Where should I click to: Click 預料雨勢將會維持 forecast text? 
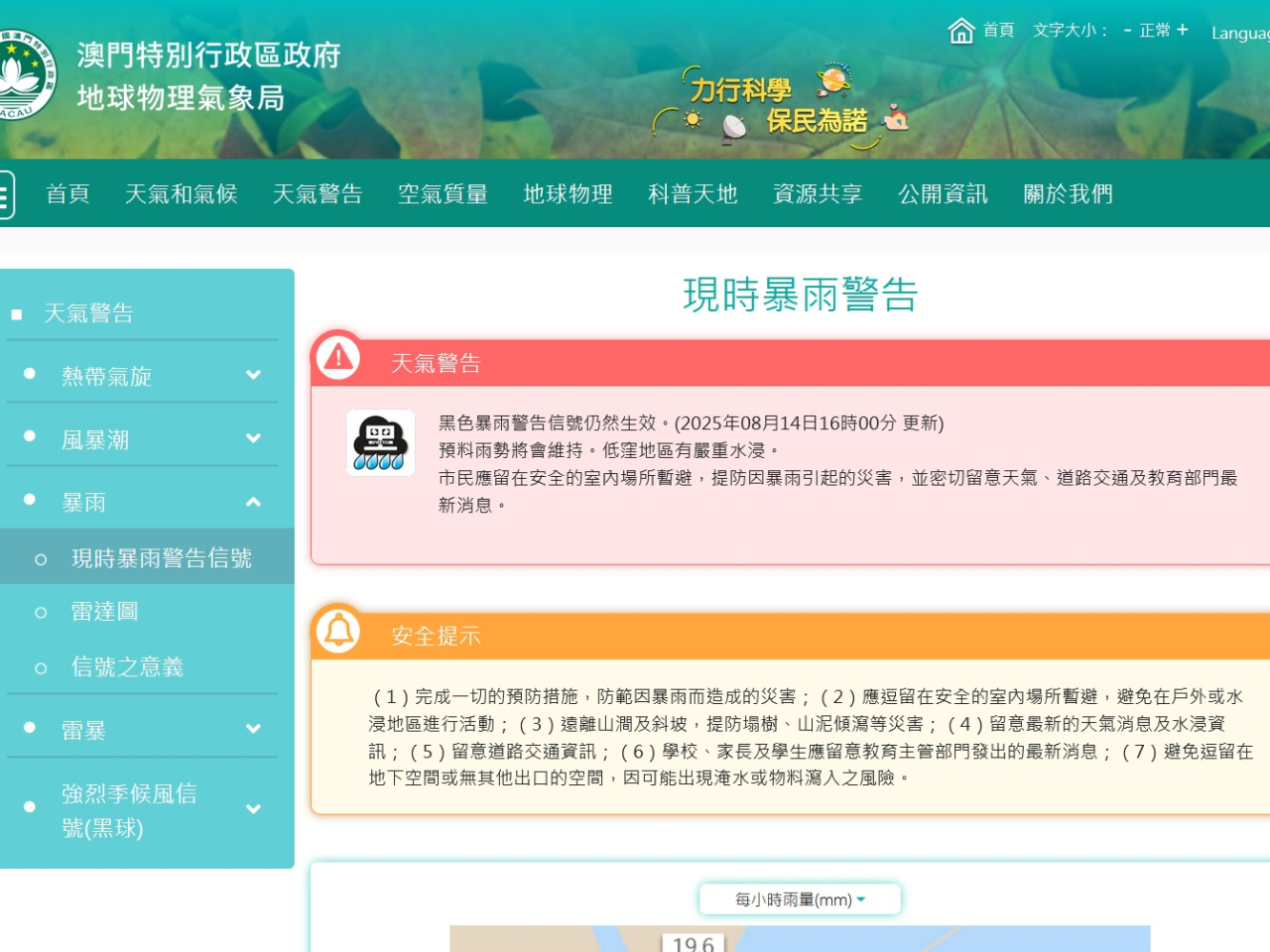610,450
